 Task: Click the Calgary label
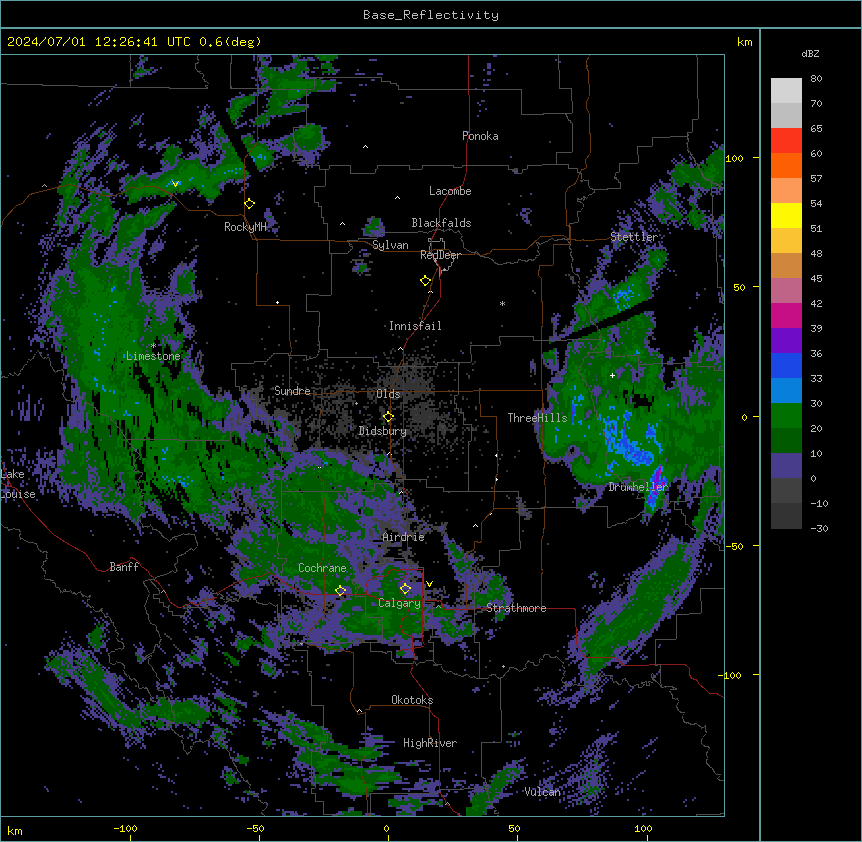pyautogui.click(x=399, y=603)
